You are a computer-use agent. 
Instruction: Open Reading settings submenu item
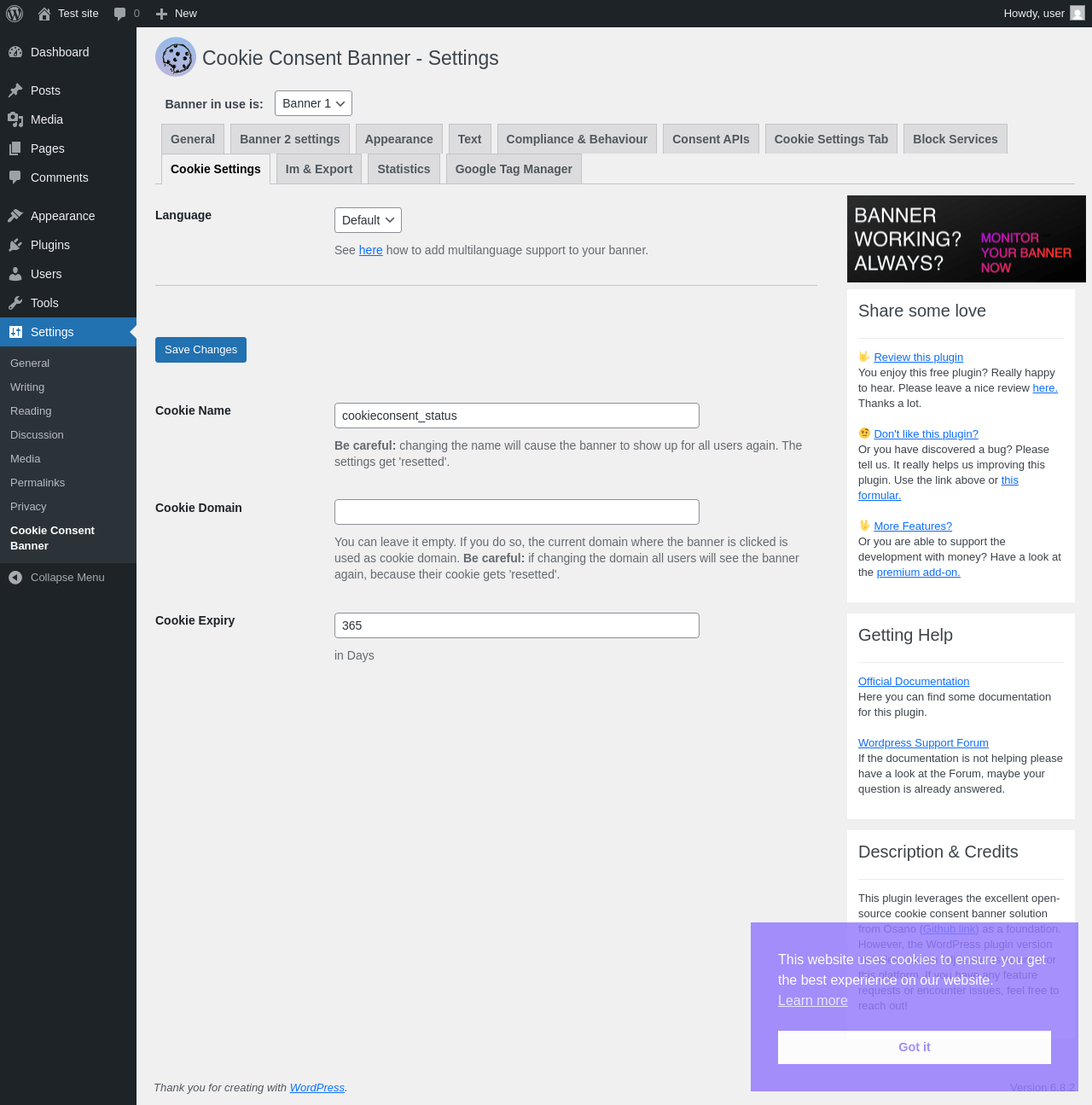pos(31,411)
